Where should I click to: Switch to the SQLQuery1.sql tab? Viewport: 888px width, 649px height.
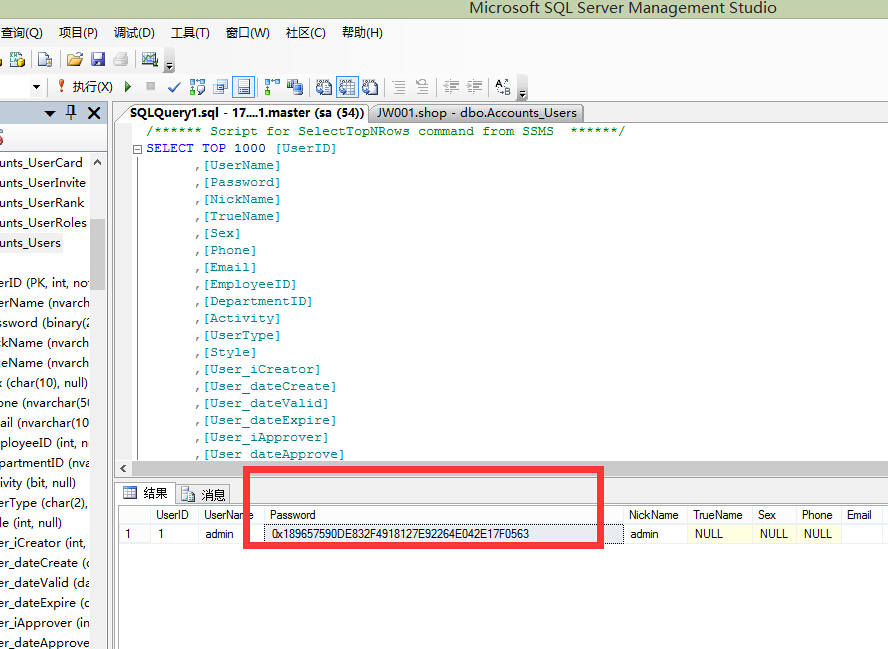[246, 113]
